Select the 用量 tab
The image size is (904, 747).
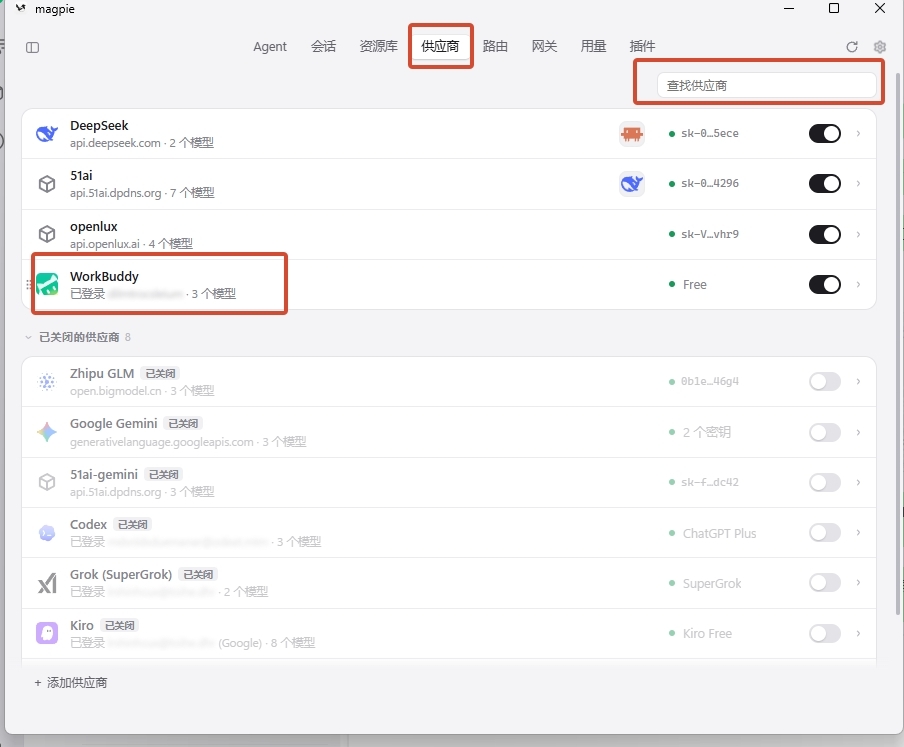click(x=593, y=47)
